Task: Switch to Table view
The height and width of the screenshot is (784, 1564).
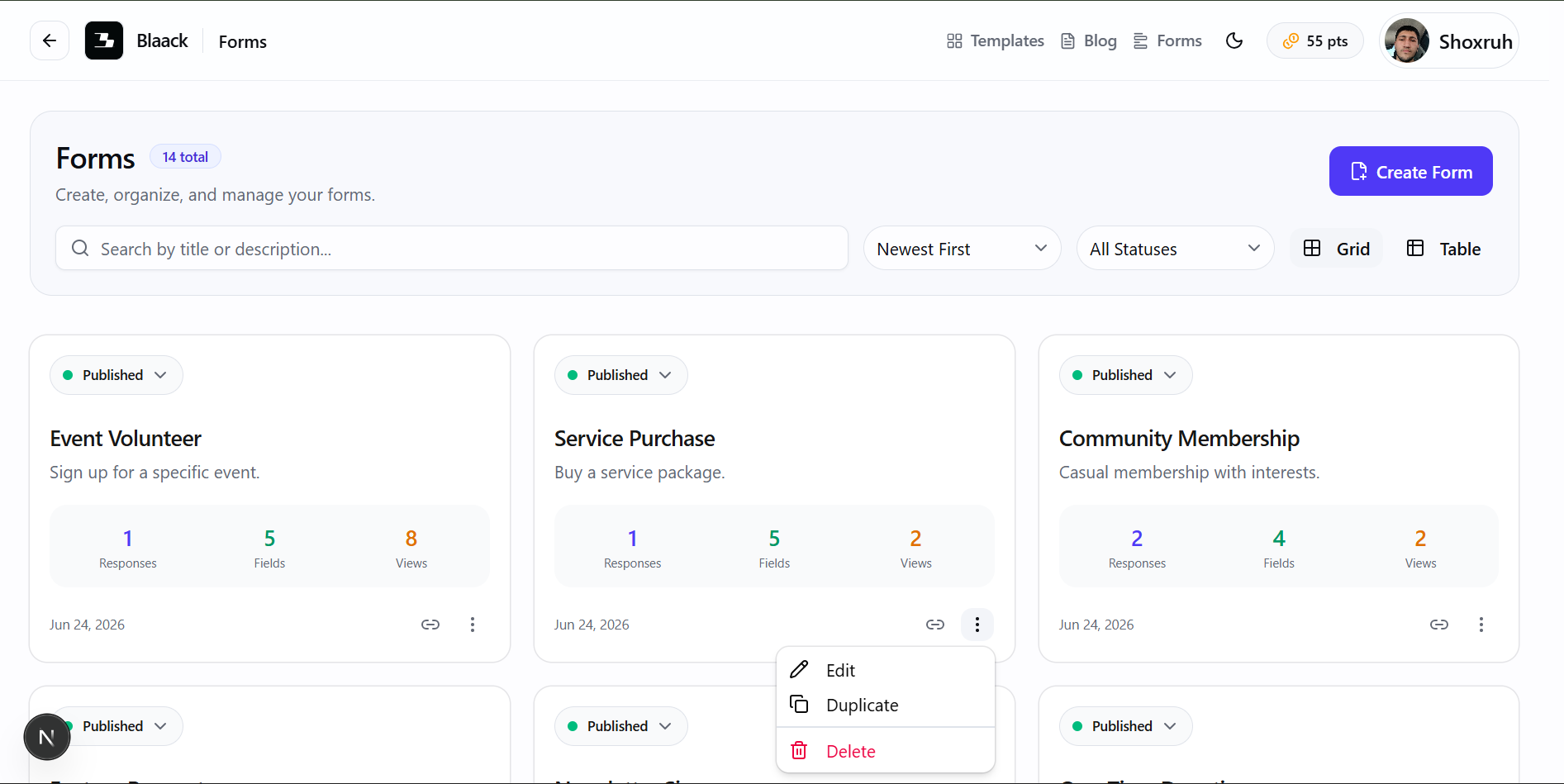Action: [1443, 249]
